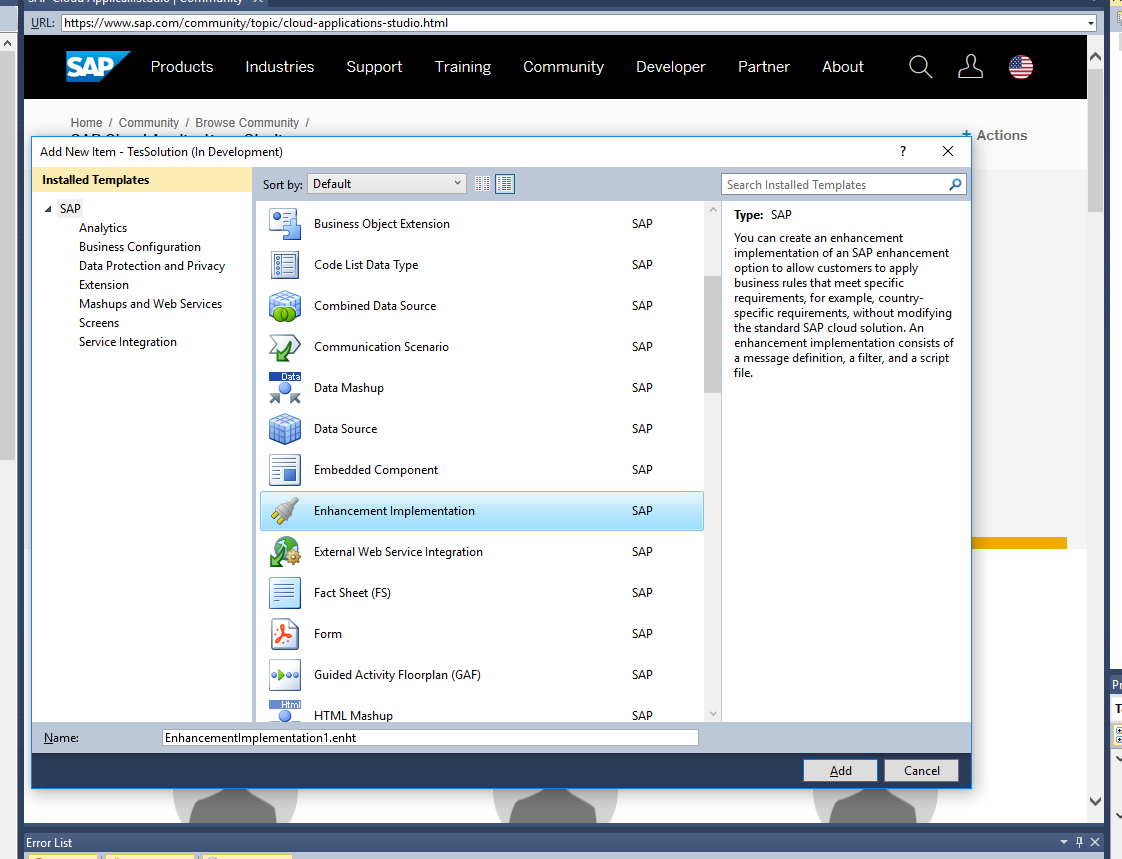Click the template list scroll down arrow
This screenshot has width=1122, height=859.
pyautogui.click(x=713, y=714)
